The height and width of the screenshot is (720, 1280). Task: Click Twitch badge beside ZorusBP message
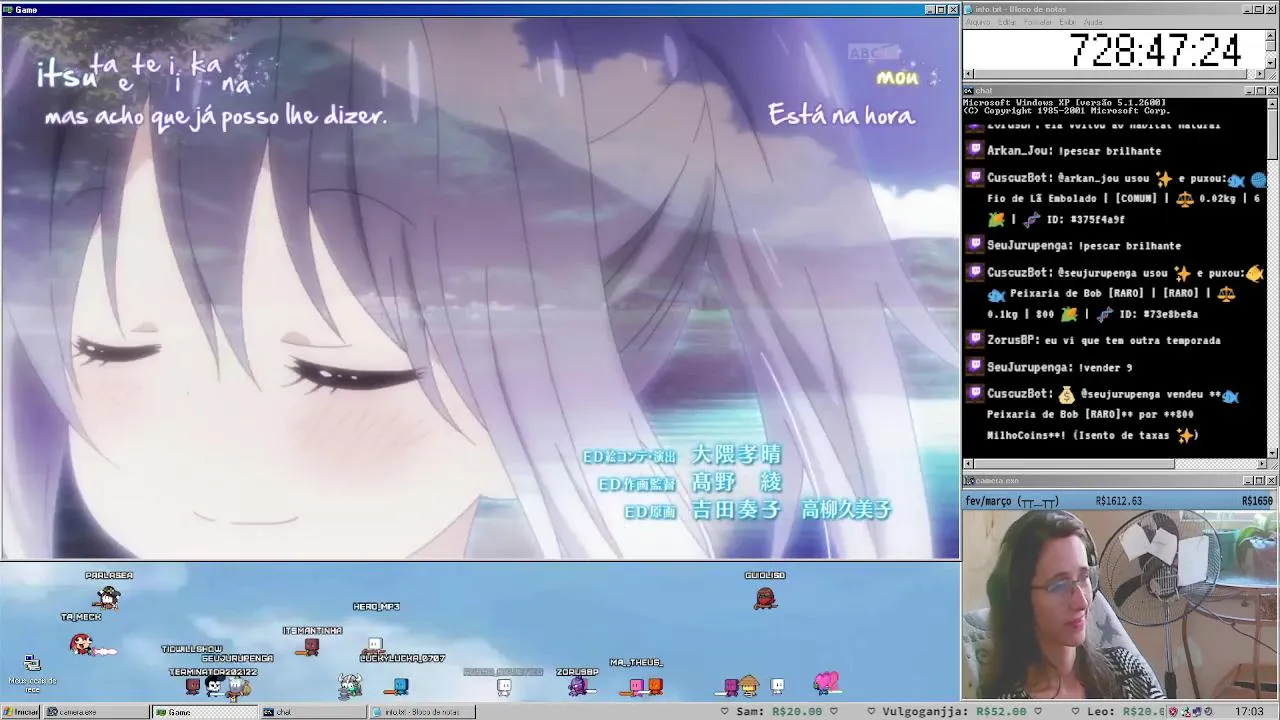975,340
